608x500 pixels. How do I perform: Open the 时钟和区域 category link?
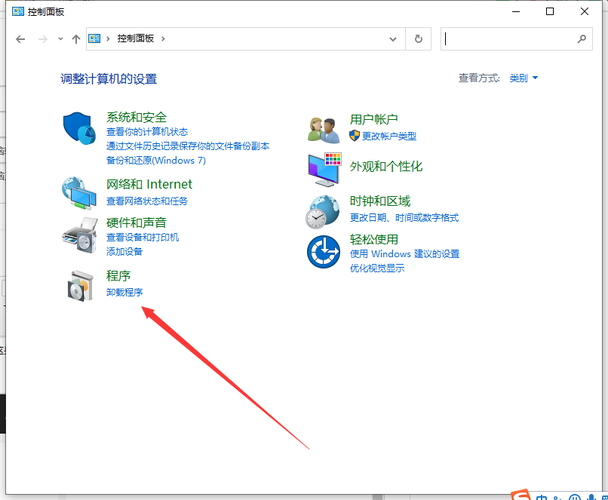point(380,201)
